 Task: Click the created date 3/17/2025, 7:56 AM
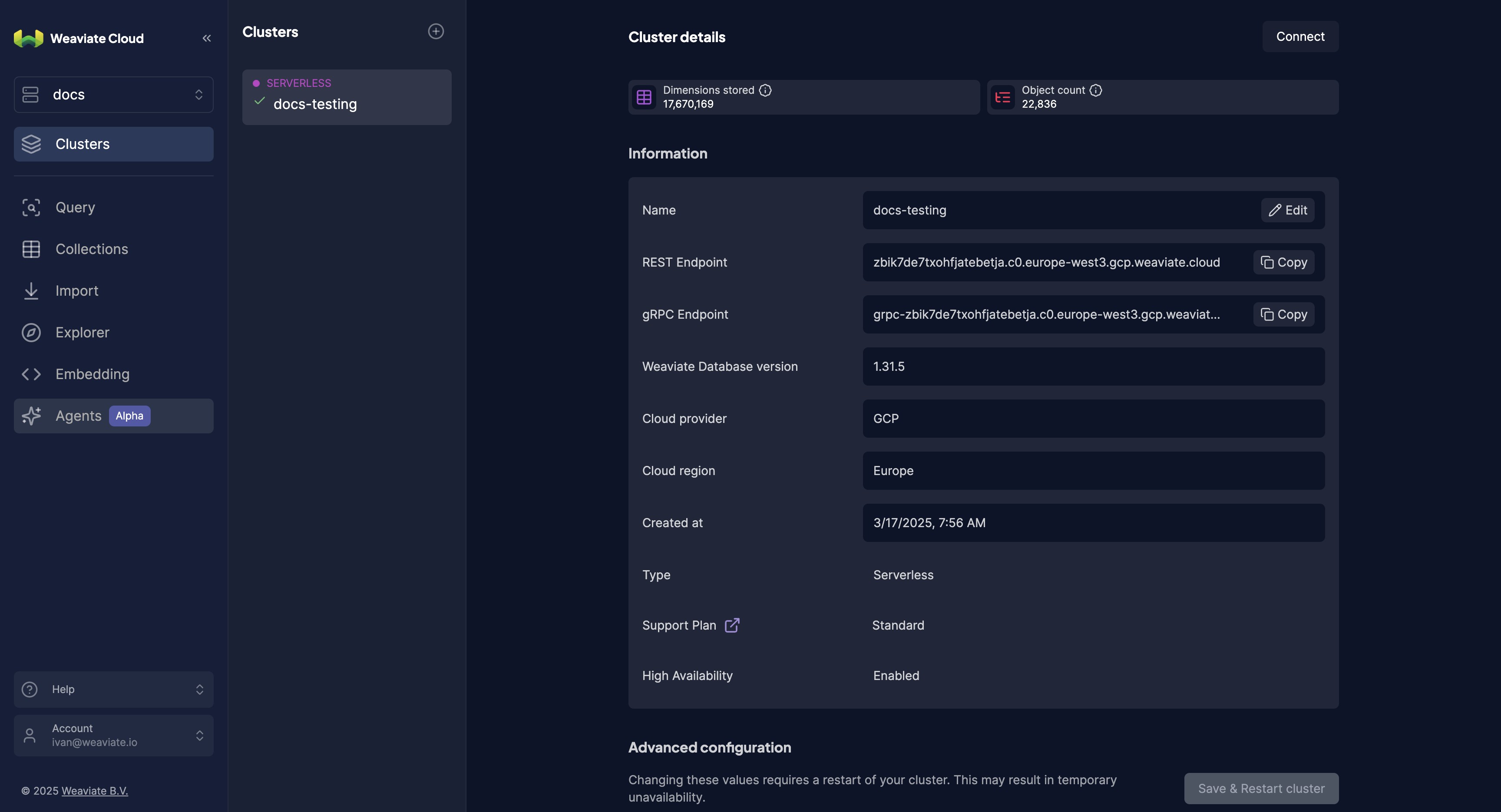(x=929, y=523)
